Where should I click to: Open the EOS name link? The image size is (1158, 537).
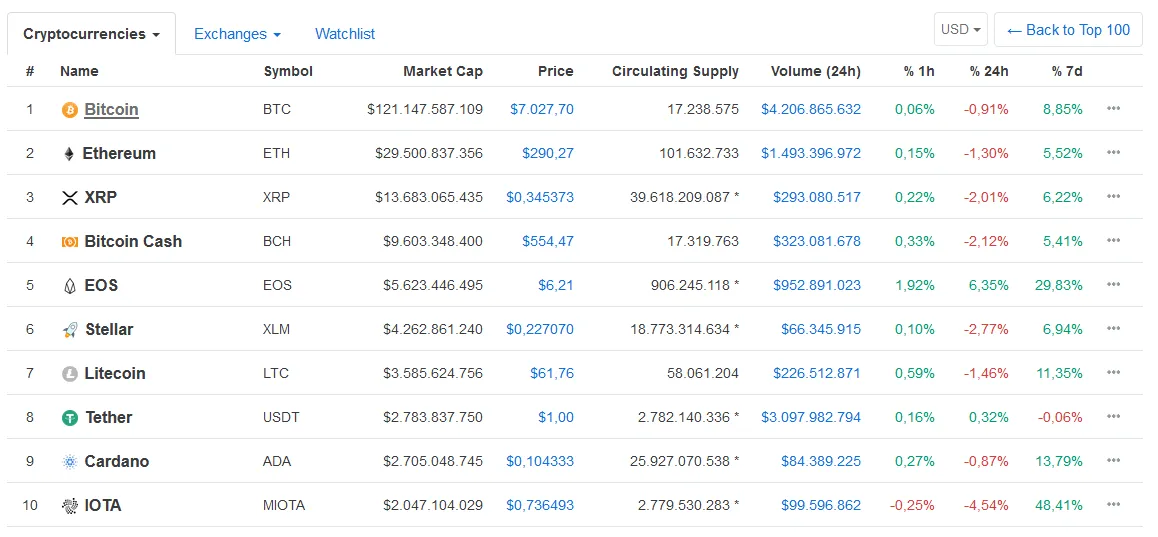pos(101,285)
